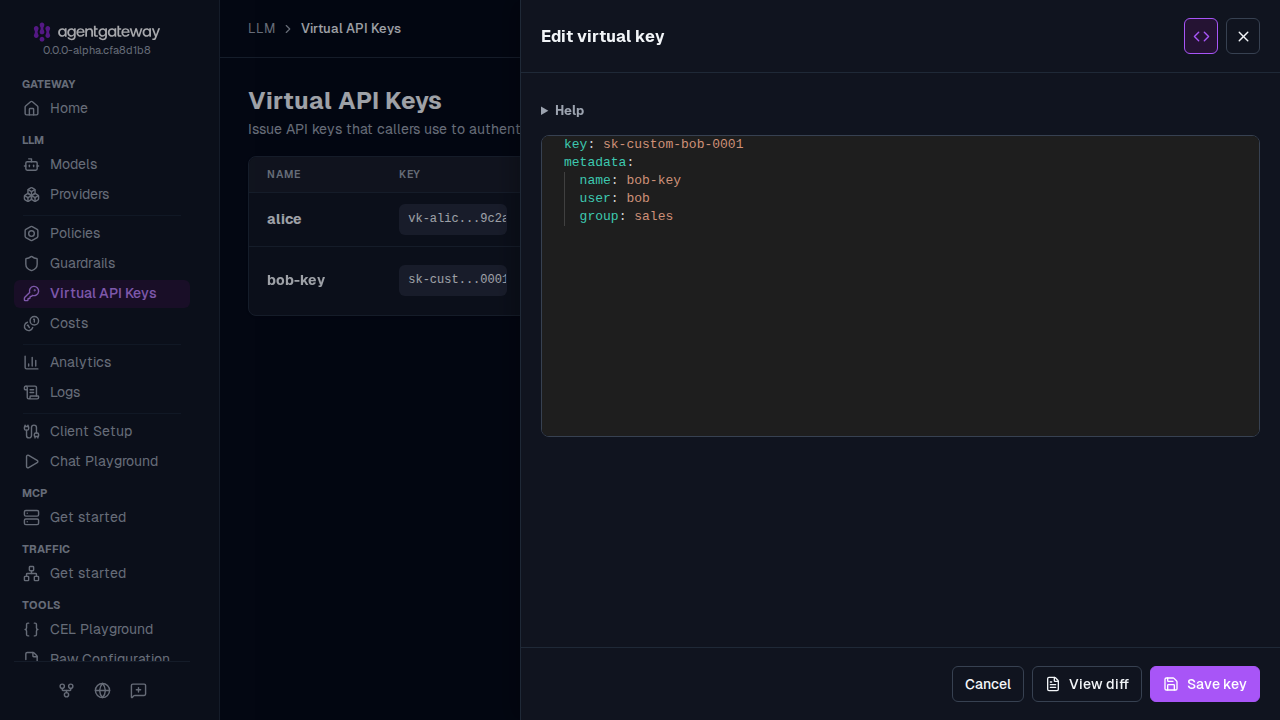Click the version label 0.0.0-alpha.cfa8d1b8
This screenshot has width=1280, height=720.
(97, 50)
